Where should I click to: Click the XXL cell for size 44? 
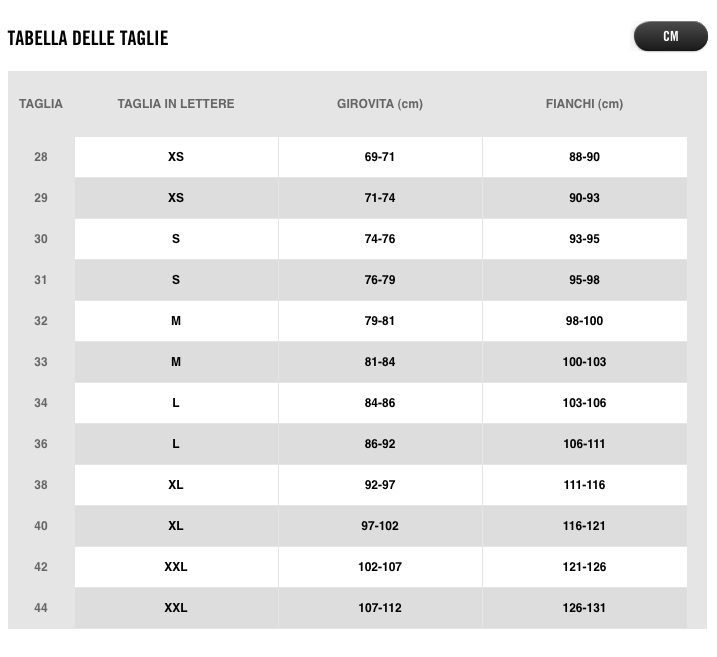pyautogui.click(x=176, y=608)
